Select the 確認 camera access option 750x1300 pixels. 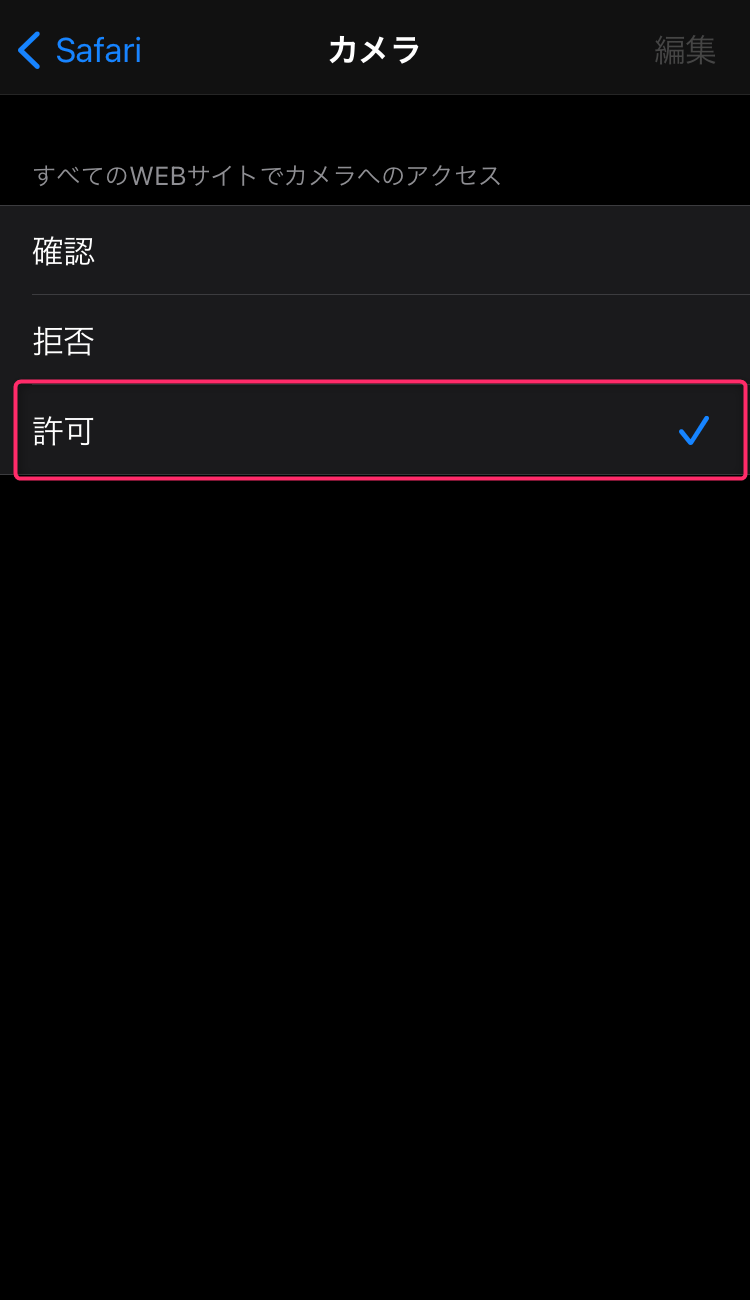tap(375, 250)
